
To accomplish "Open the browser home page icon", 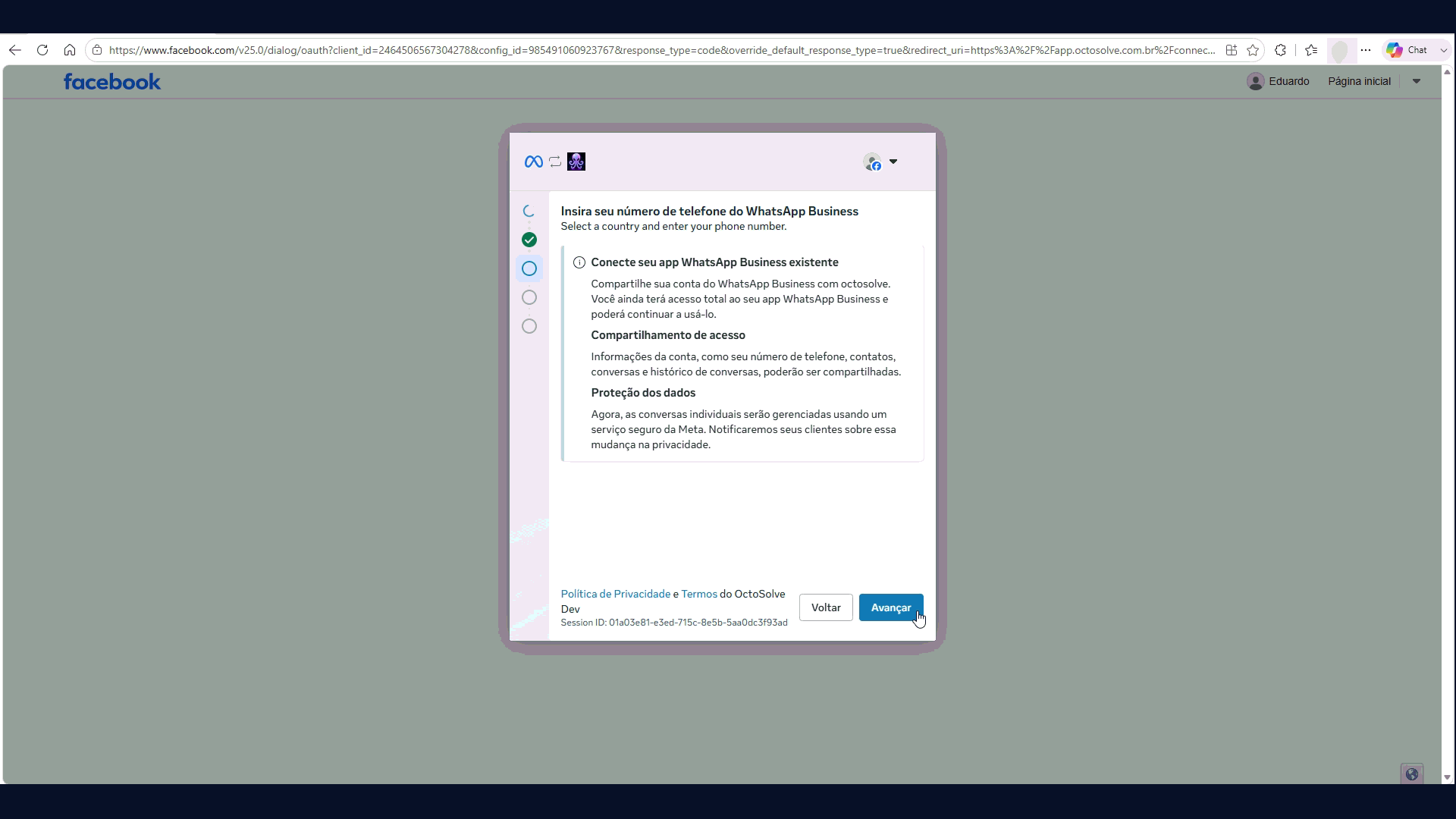I will 70,50.
